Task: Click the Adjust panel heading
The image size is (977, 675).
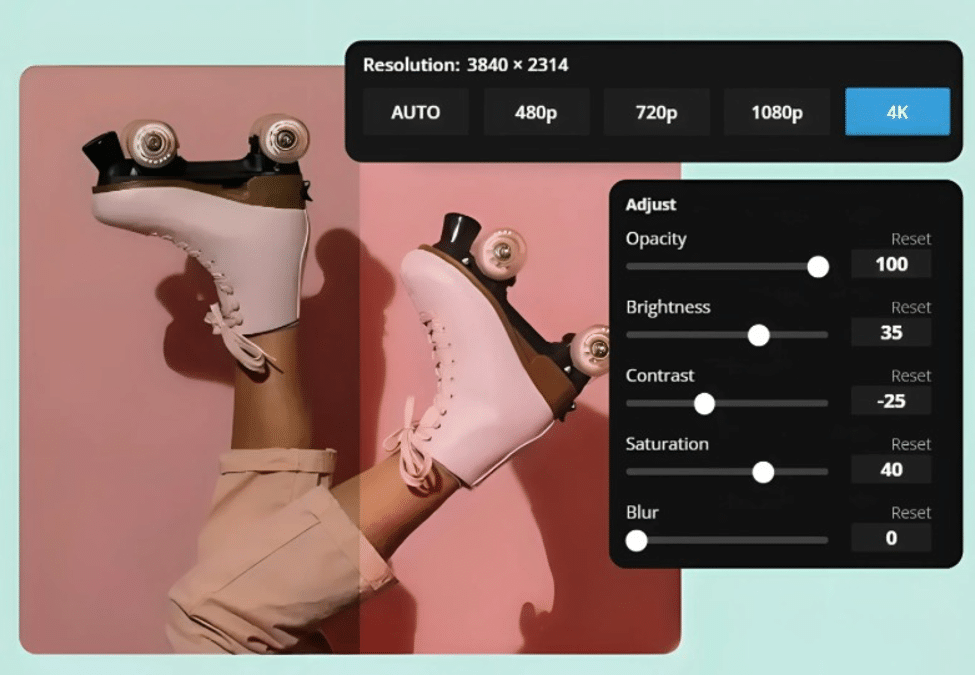Action: click(x=651, y=205)
